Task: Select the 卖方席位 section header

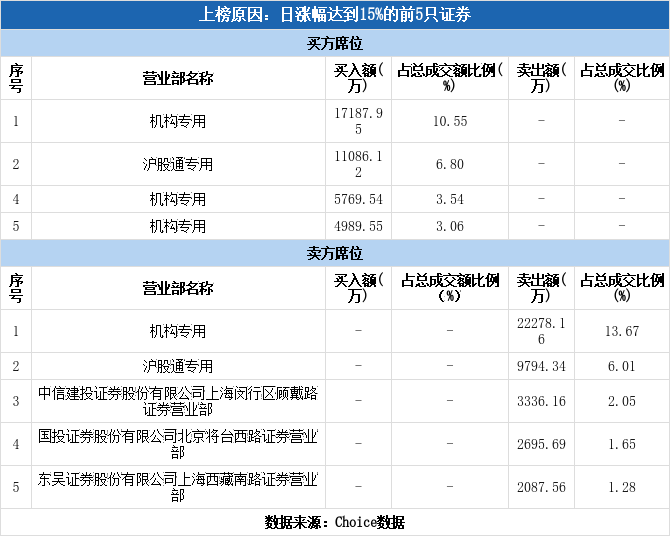Action: coord(335,253)
